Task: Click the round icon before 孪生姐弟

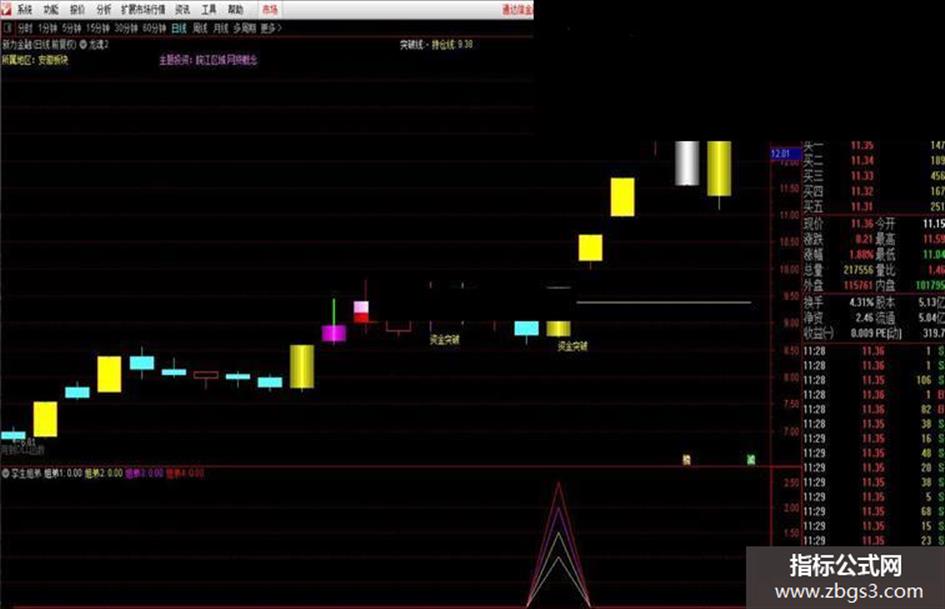Action: point(5,473)
